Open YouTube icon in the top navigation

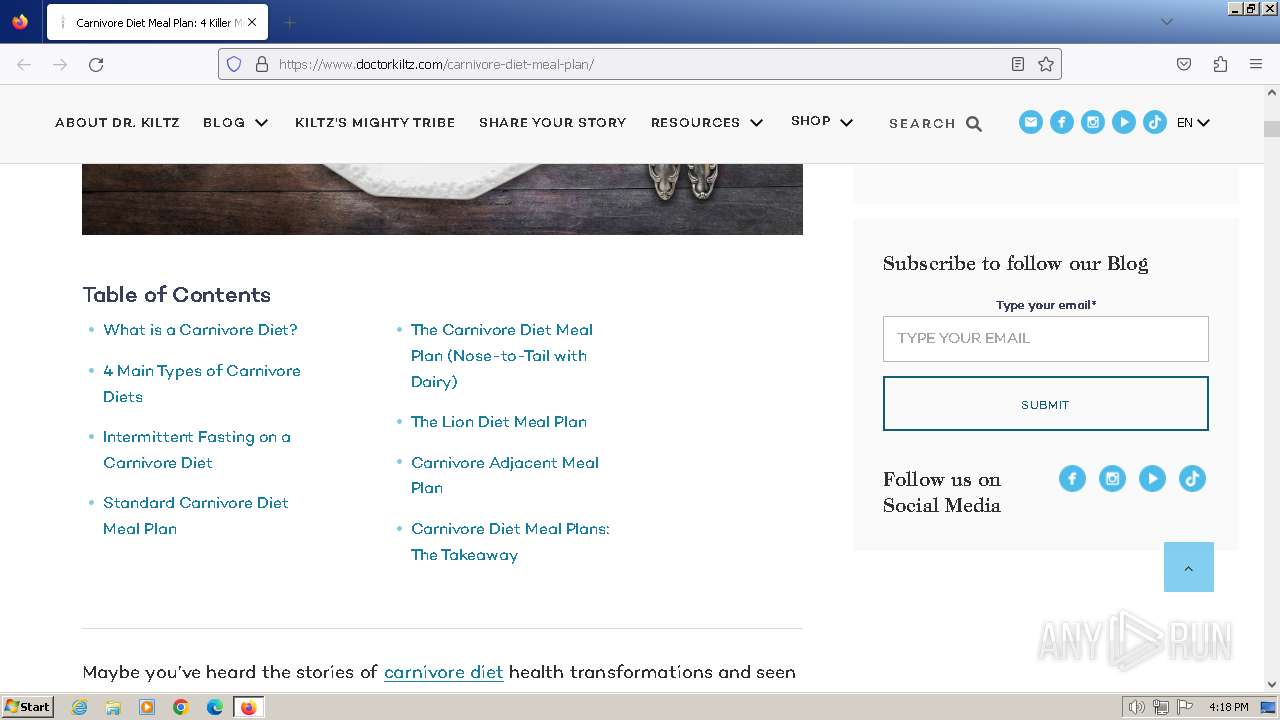(x=1124, y=122)
